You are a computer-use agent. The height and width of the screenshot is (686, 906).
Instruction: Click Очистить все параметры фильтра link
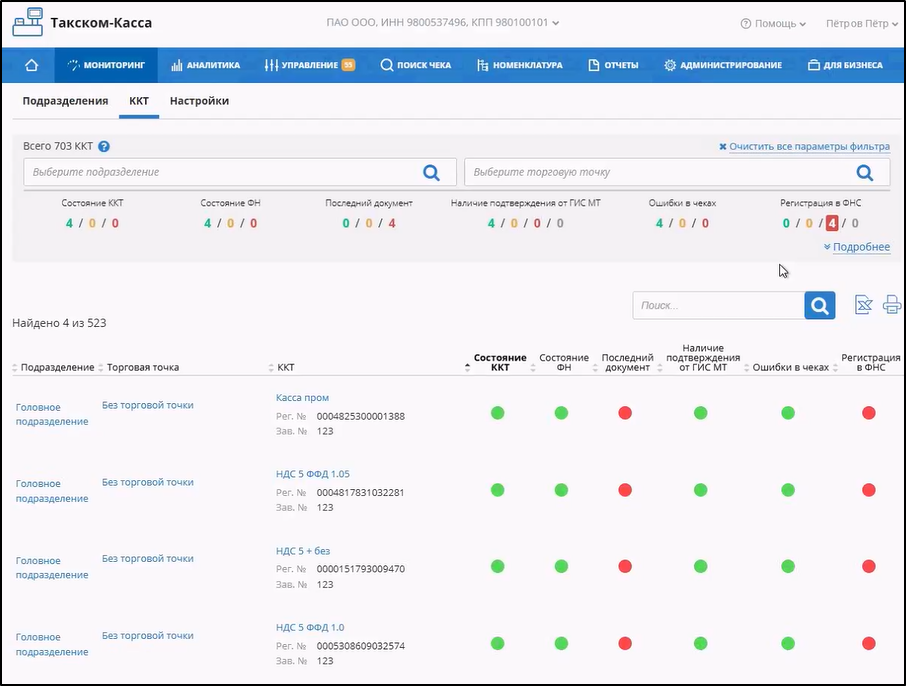click(x=804, y=146)
